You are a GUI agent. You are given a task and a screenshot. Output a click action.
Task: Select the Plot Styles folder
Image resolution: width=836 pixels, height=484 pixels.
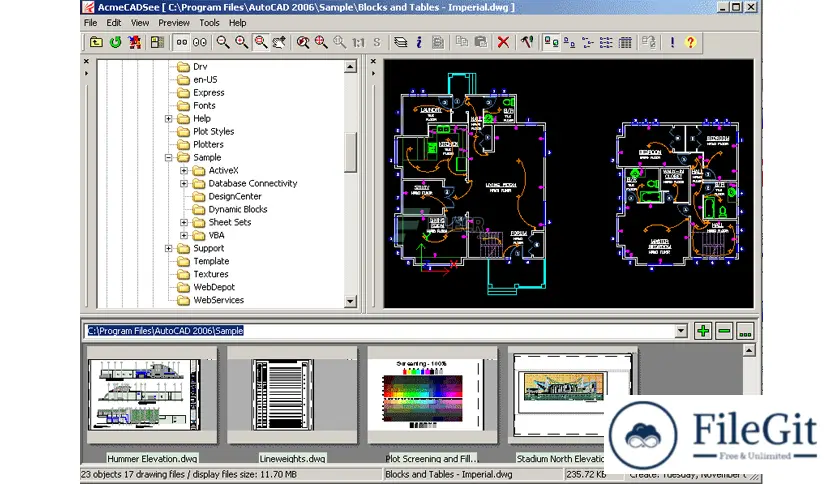pyautogui.click(x=213, y=132)
